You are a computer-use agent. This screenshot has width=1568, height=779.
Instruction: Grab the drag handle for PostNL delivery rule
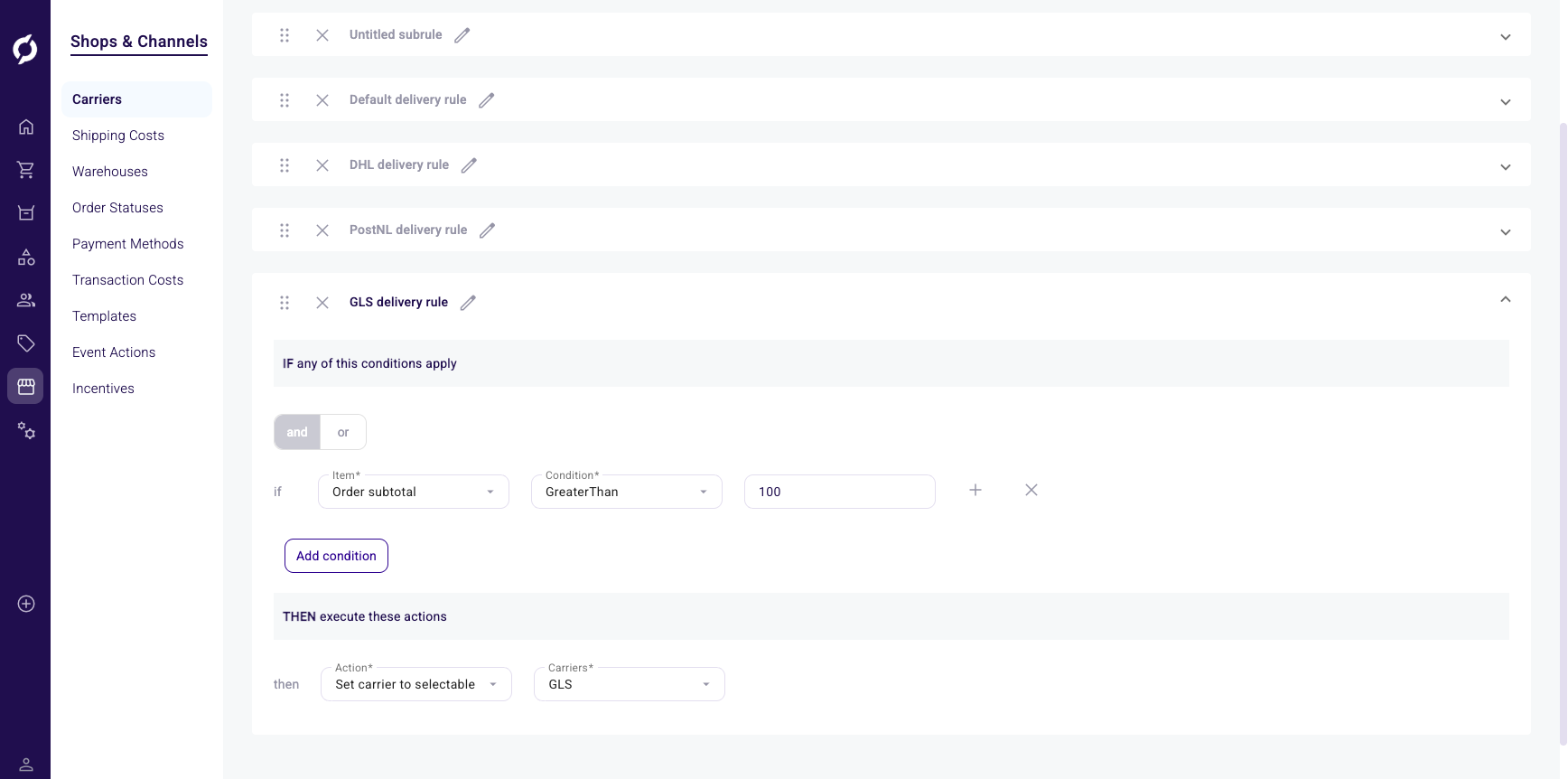[x=285, y=230]
